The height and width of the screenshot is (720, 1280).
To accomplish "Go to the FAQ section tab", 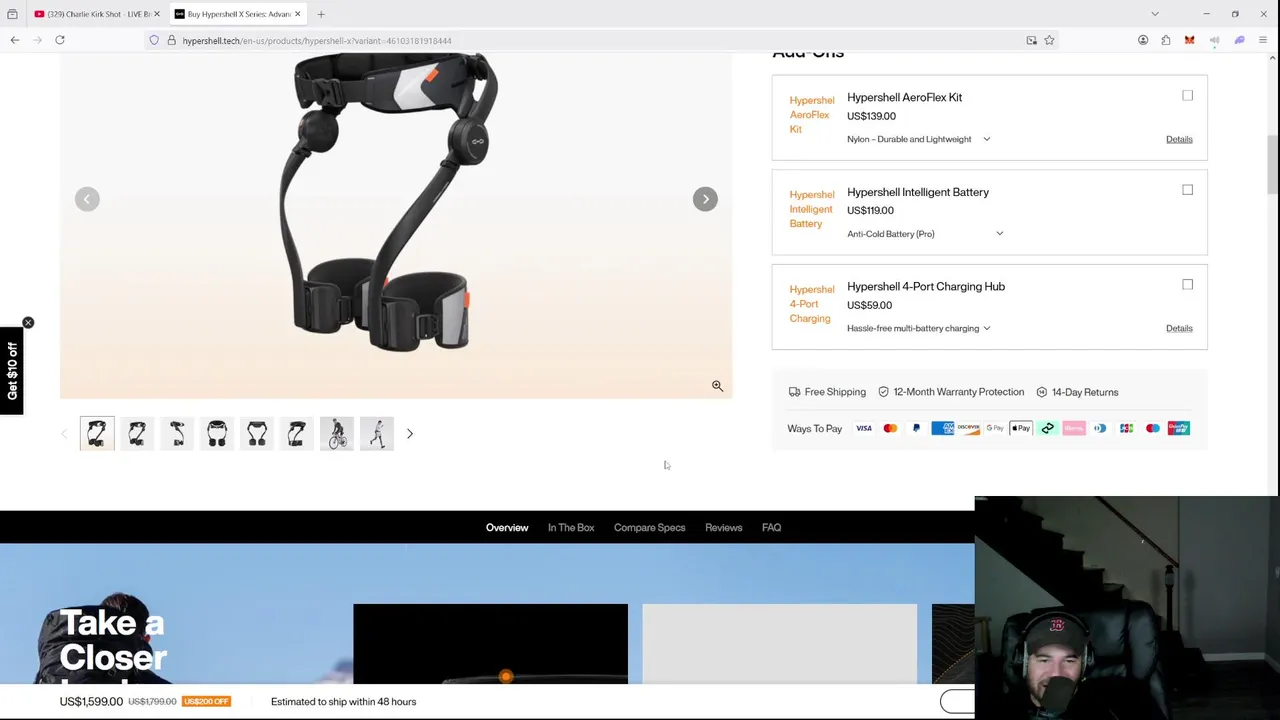I will [x=771, y=528].
